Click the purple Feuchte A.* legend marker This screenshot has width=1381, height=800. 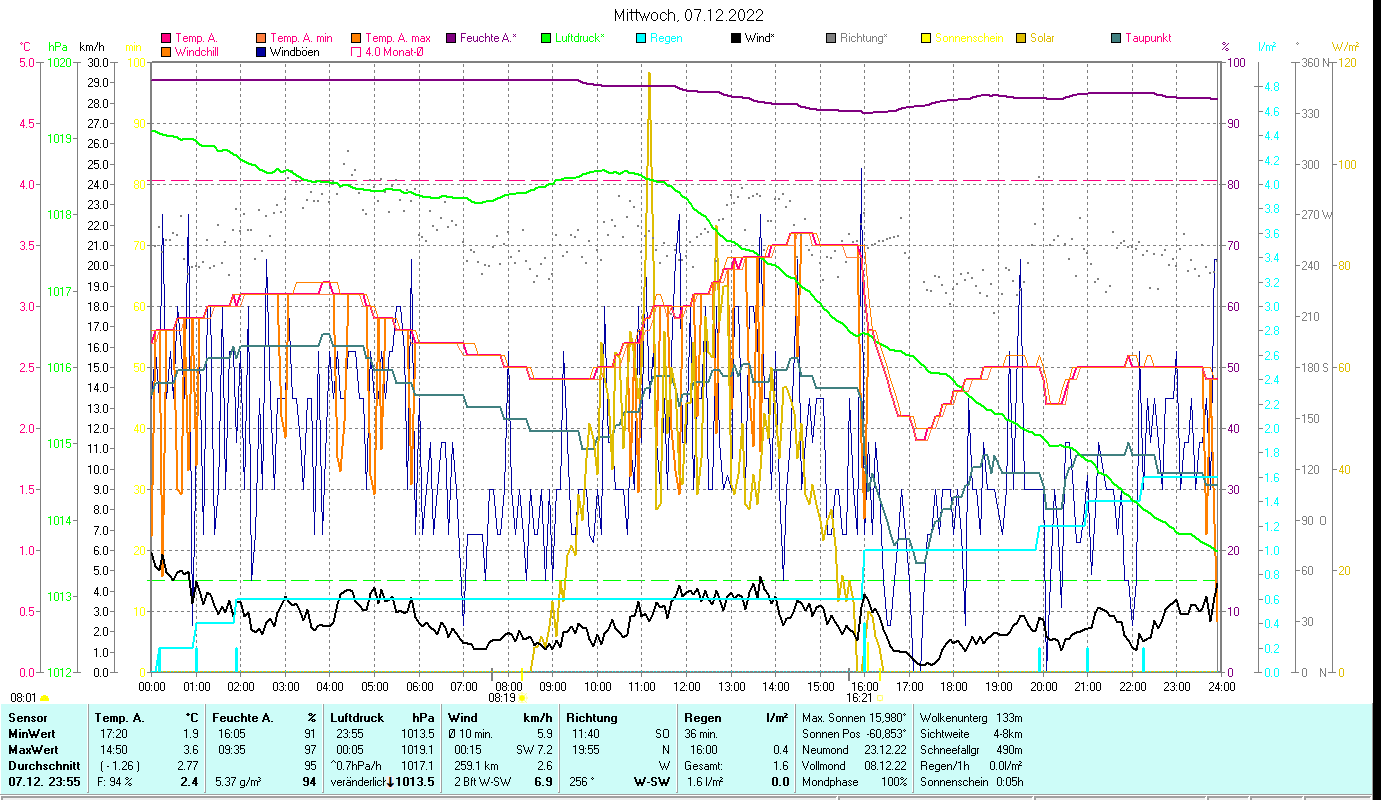[450, 38]
